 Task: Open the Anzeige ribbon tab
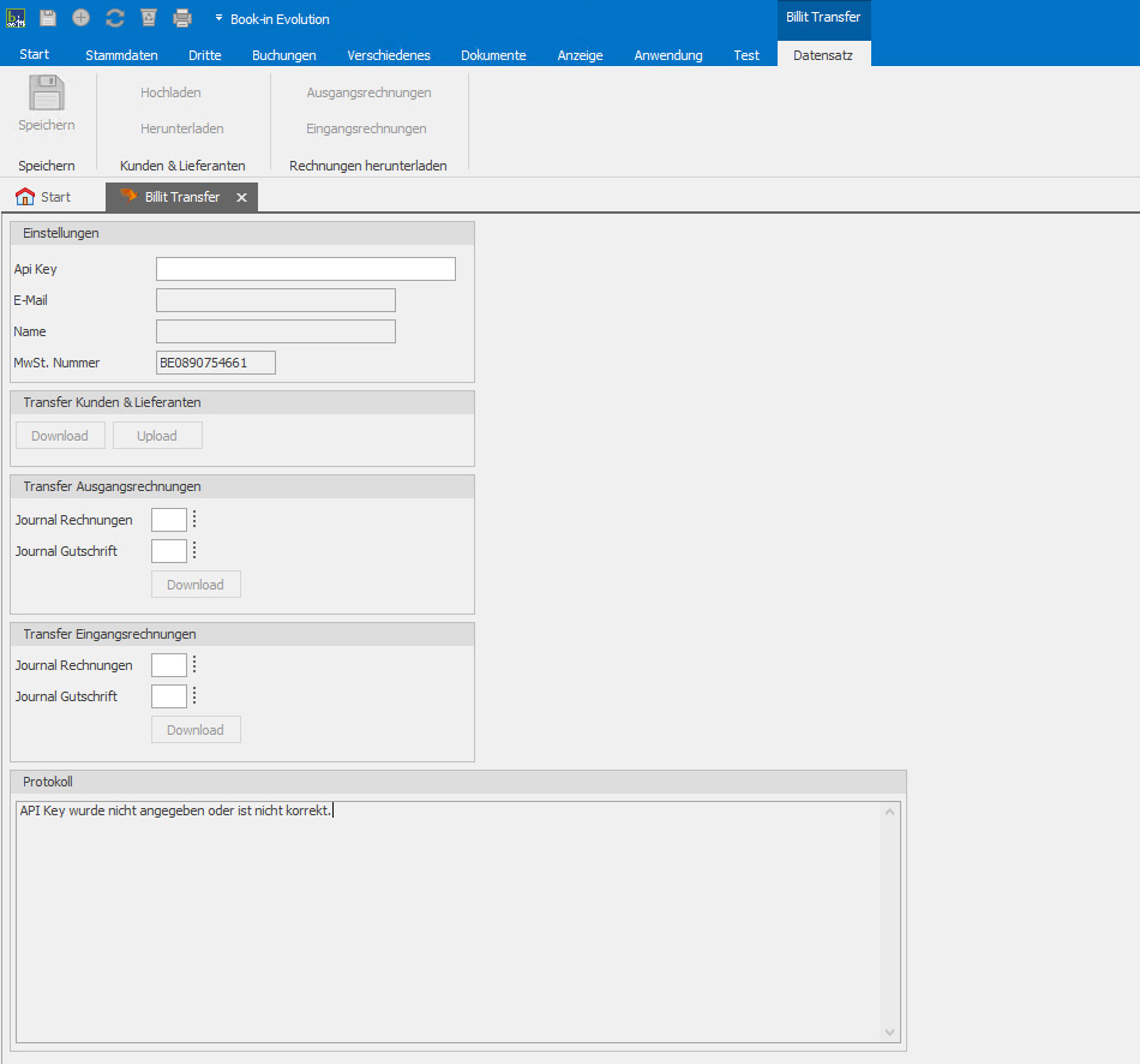tap(580, 55)
